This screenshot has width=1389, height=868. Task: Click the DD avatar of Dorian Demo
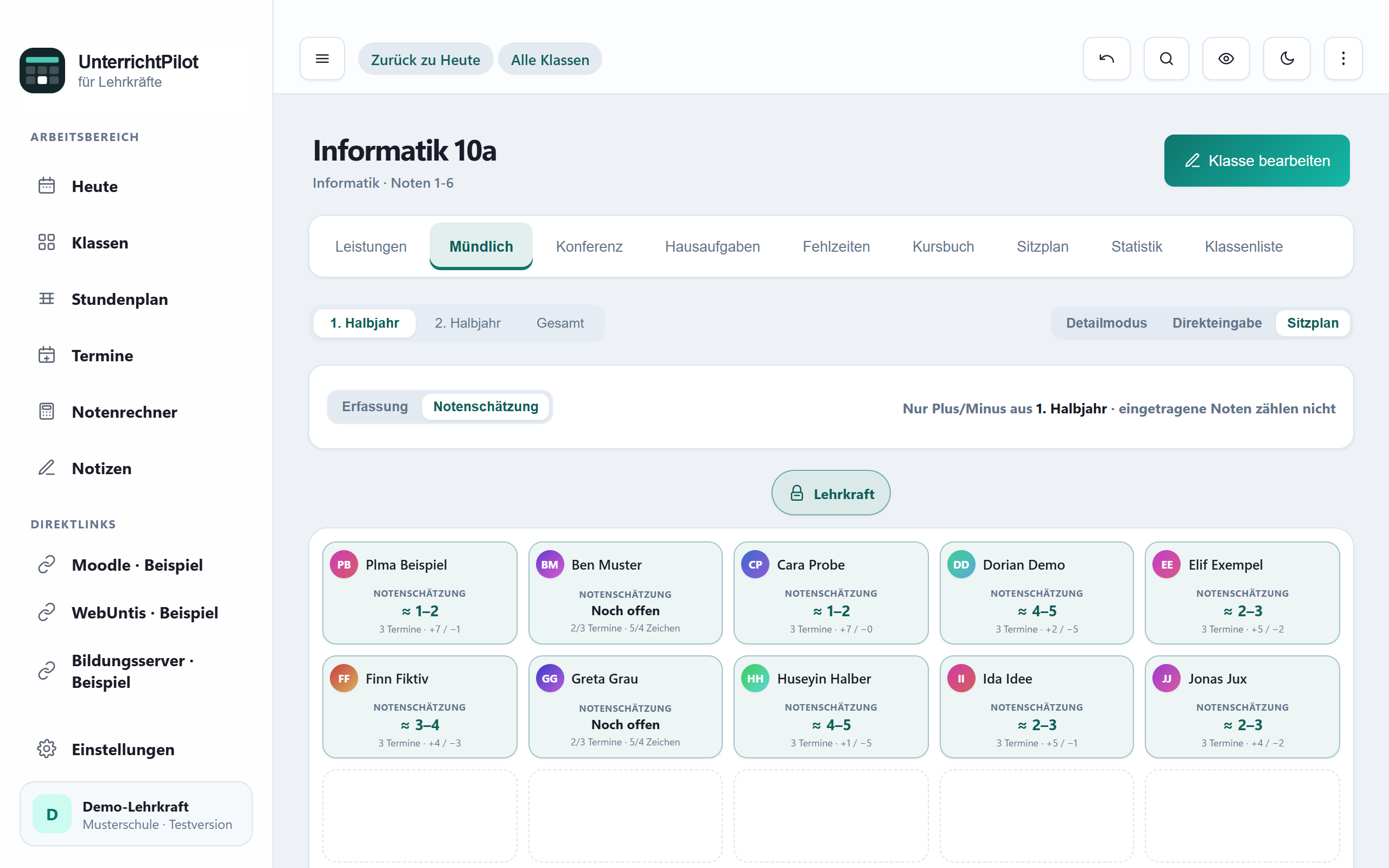961,565
